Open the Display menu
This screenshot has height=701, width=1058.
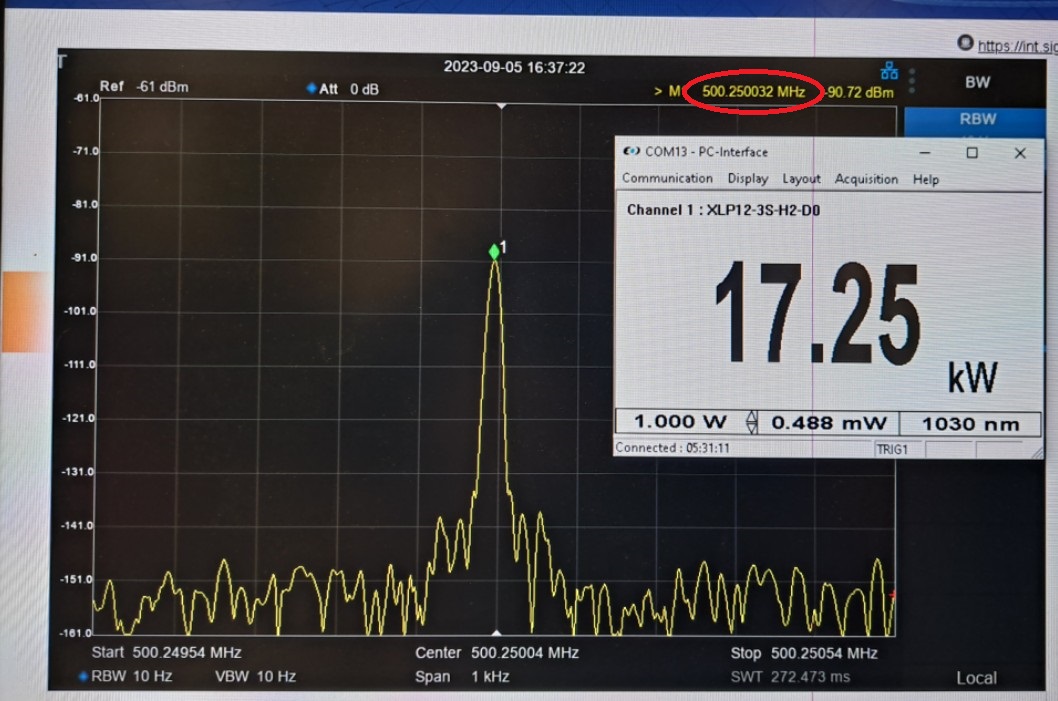(747, 179)
